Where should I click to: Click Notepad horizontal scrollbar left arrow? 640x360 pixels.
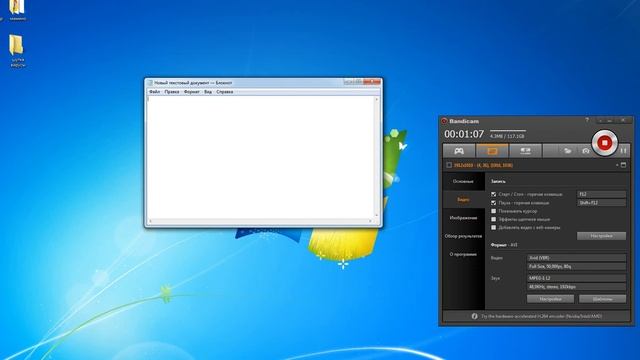150,221
